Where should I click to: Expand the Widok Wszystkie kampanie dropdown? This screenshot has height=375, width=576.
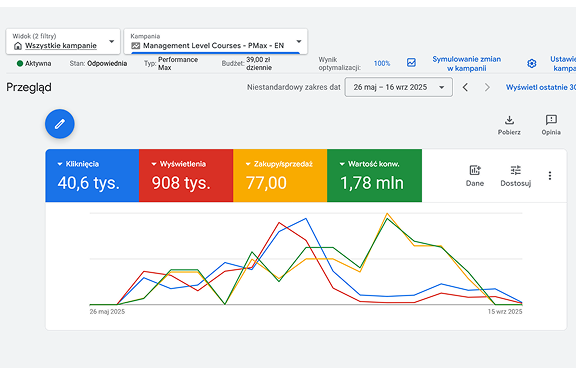pos(63,41)
